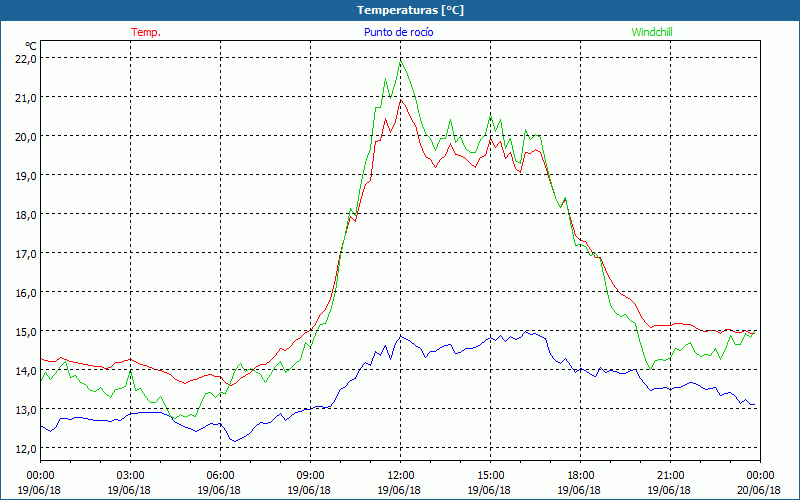The image size is (800, 500).
Task: Click the 19,0 y-axis value
Action: coord(27,175)
